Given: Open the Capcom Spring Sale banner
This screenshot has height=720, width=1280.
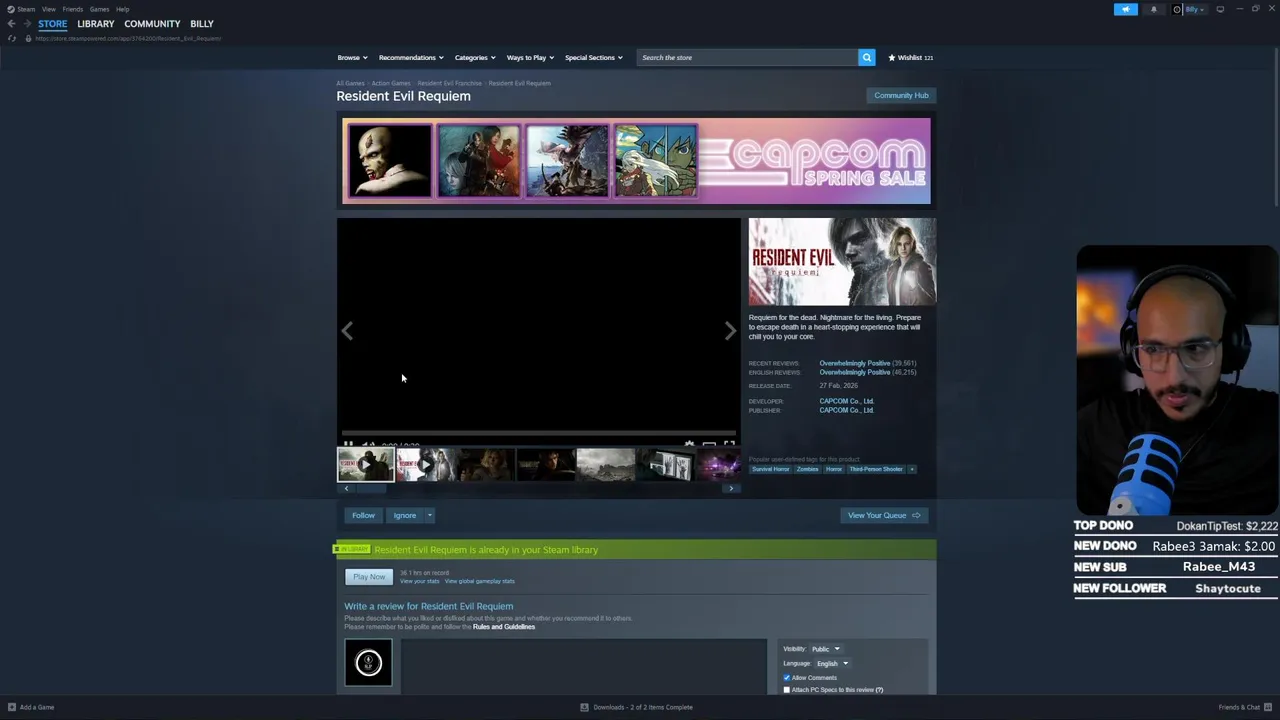Looking at the screenshot, I should [636, 161].
